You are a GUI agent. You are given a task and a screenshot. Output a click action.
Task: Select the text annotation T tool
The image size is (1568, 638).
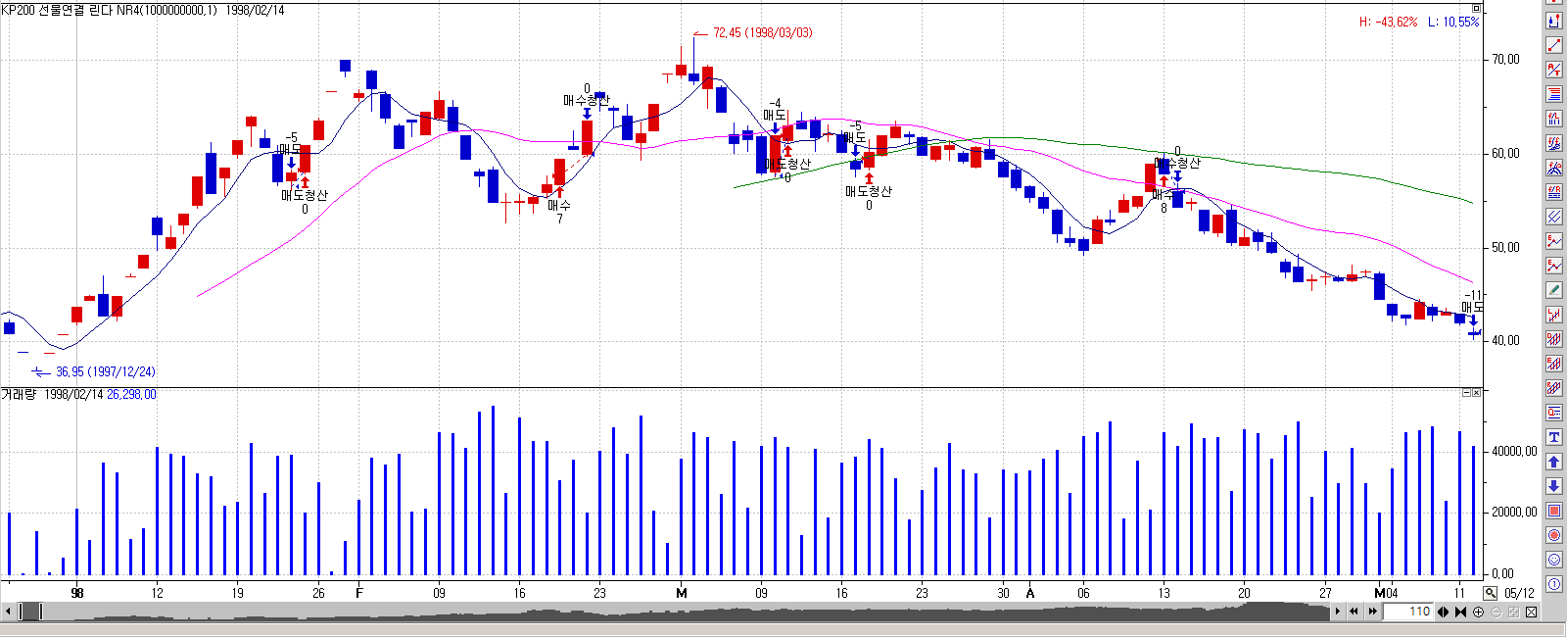[1554, 437]
